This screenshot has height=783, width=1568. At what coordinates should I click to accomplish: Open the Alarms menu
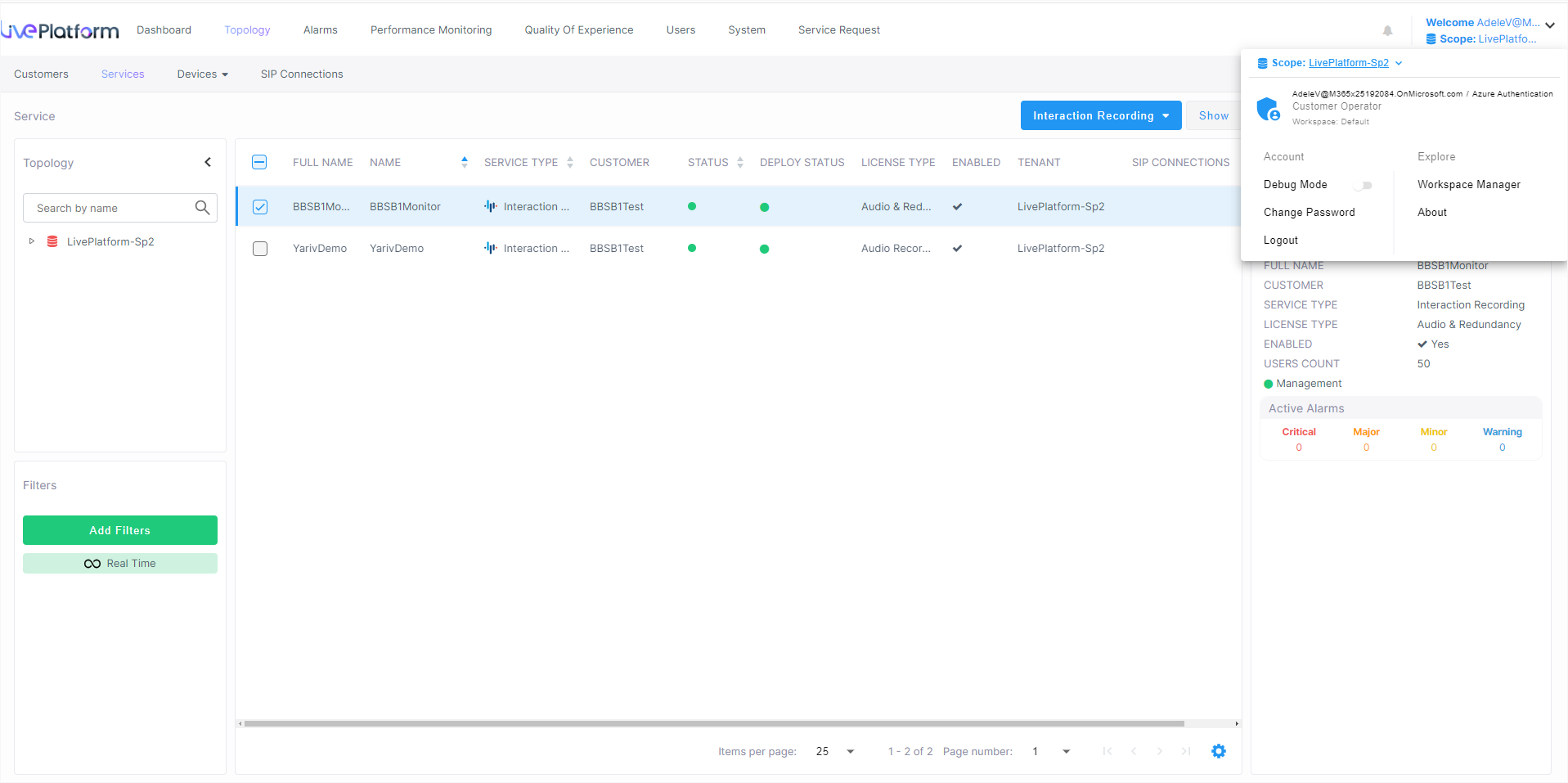tap(321, 29)
